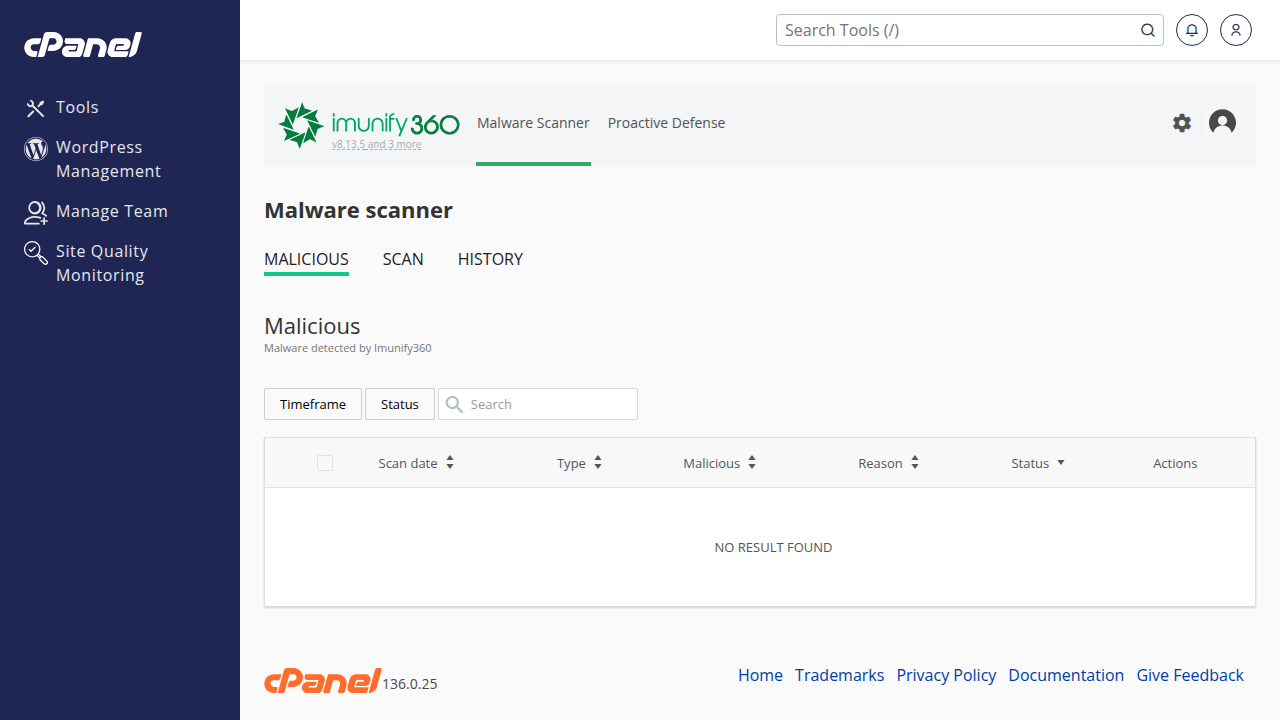Follow the Trademarks footer link

839,675
